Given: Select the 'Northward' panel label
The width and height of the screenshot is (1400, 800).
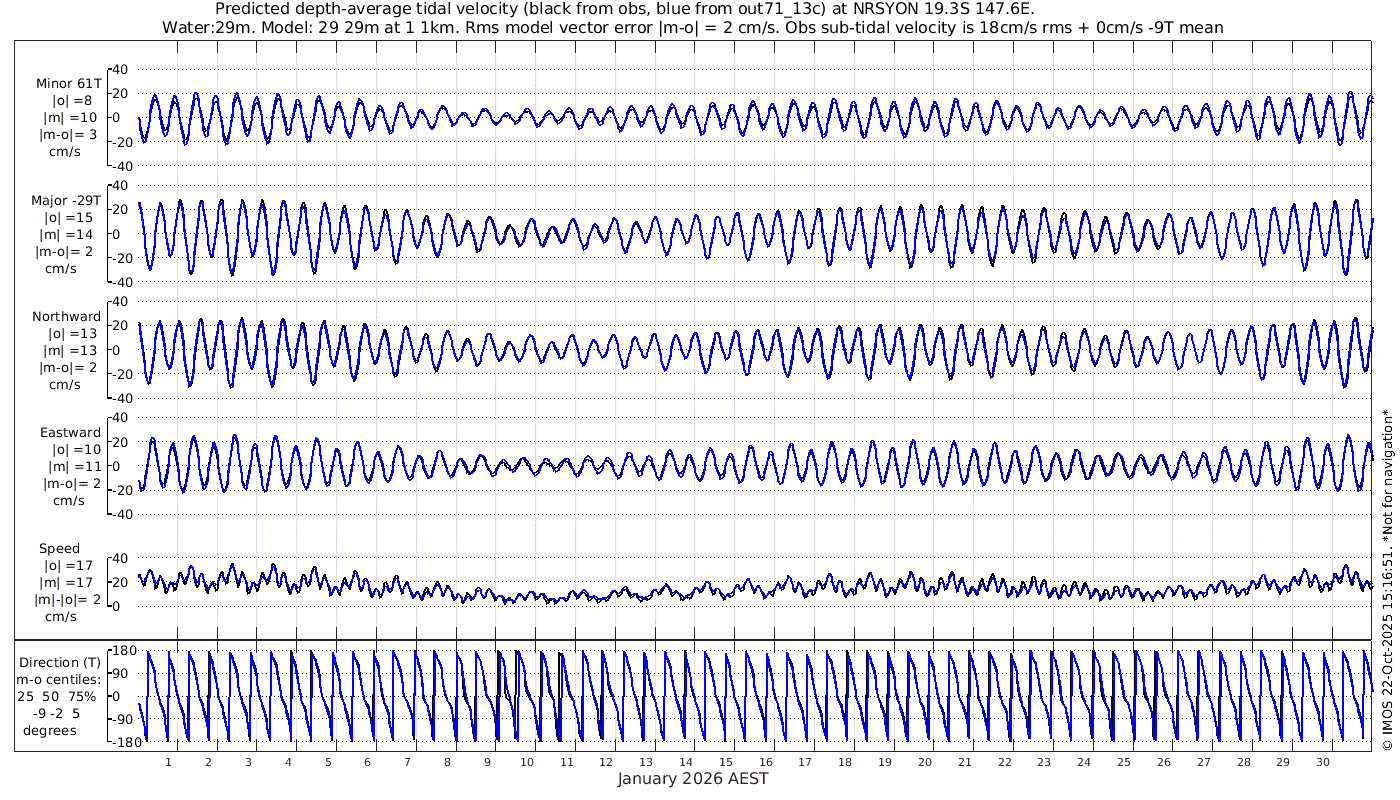Looking at the screenshot, I should coord(67,316).
